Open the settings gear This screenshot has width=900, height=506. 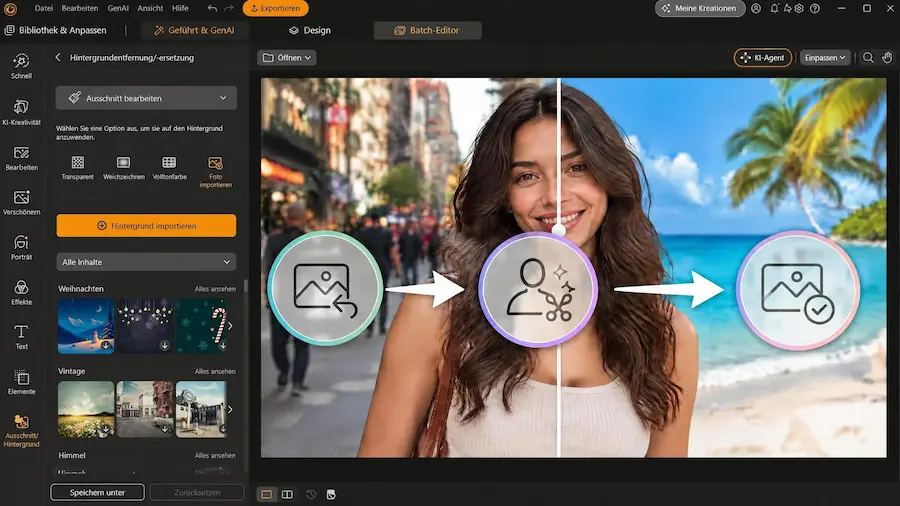798,8
